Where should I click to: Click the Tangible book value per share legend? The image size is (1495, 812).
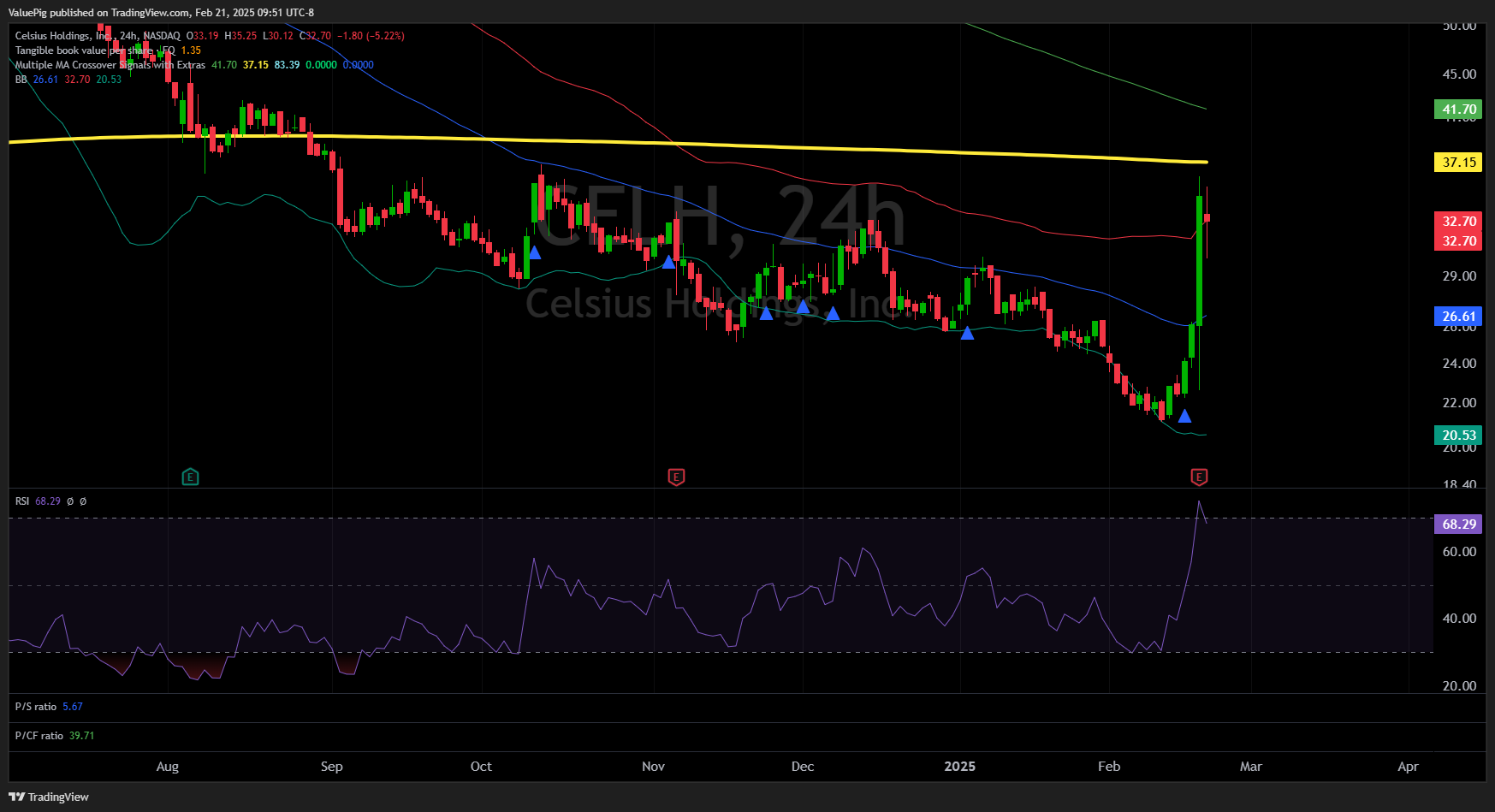coord(95,50)
